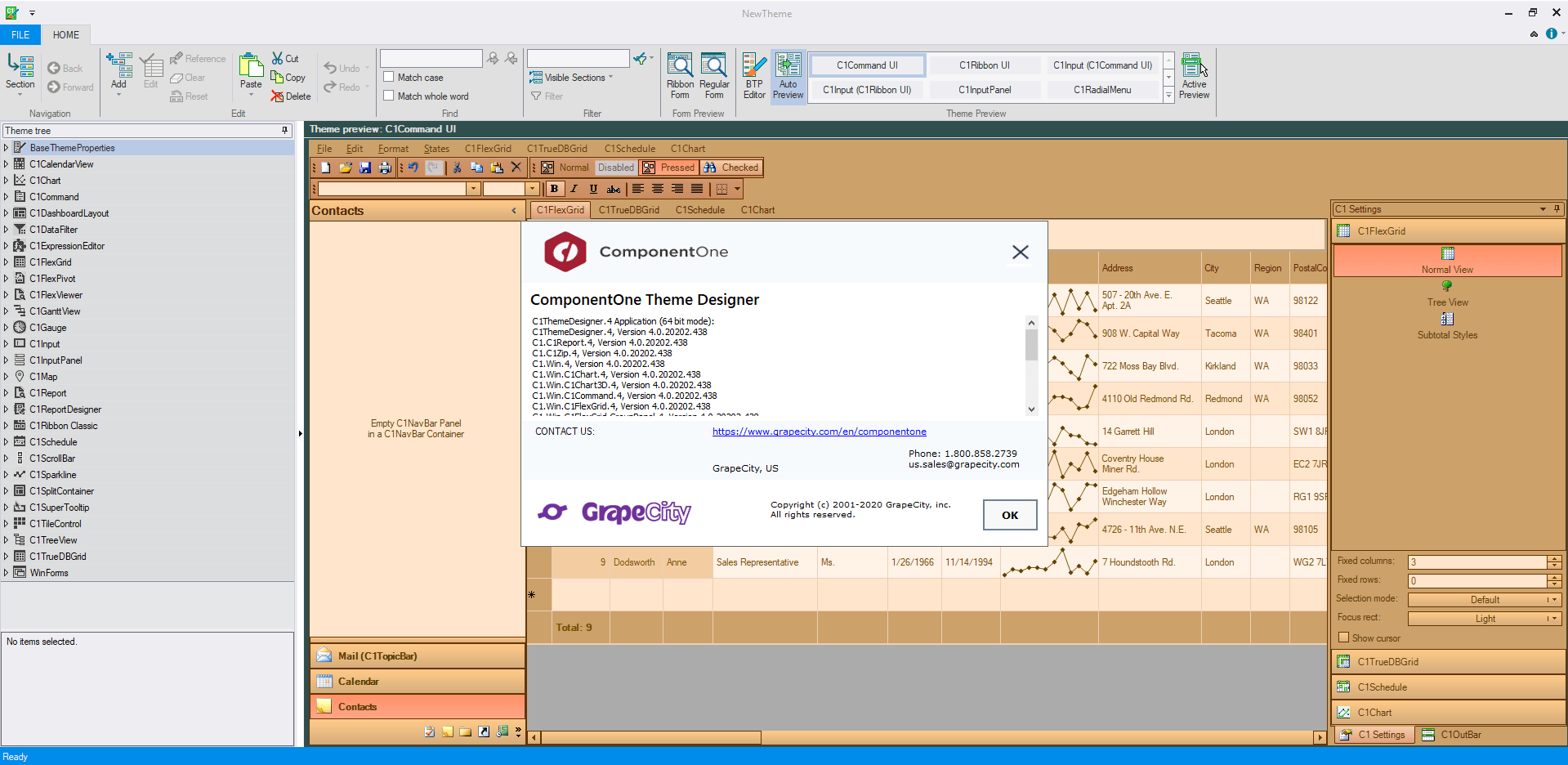Select the C1RadialMenu theme preview
The width and height of the screenshot is (1568, 765).
click(1102, 90)
